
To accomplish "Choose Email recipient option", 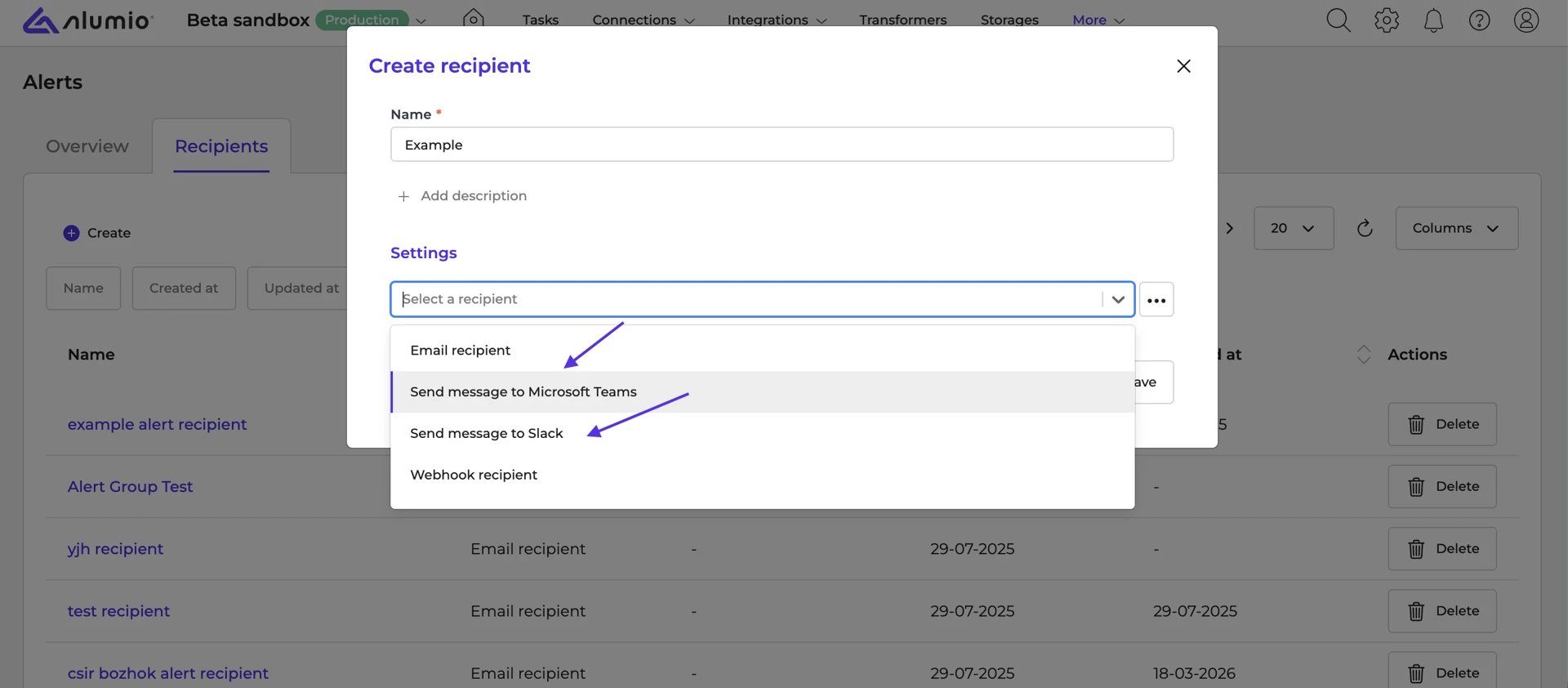I will point(763,351).
